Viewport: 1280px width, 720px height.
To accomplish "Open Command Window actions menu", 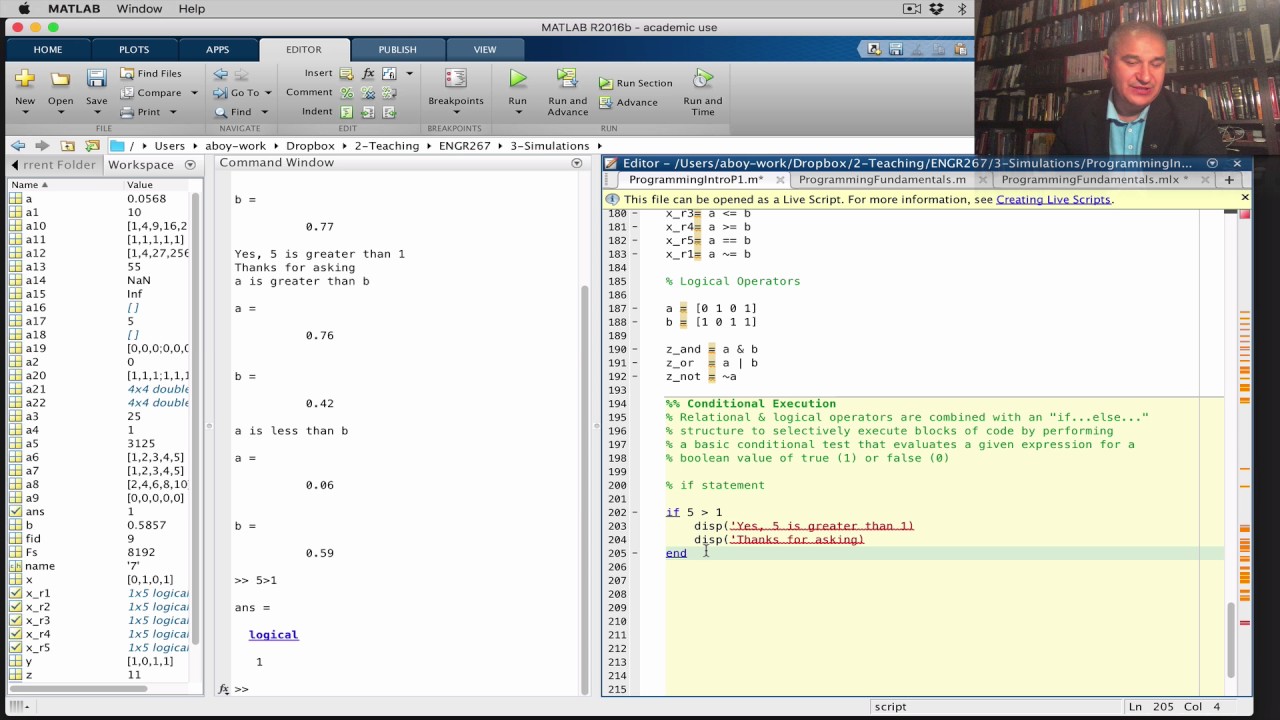I will click(576, 163).
